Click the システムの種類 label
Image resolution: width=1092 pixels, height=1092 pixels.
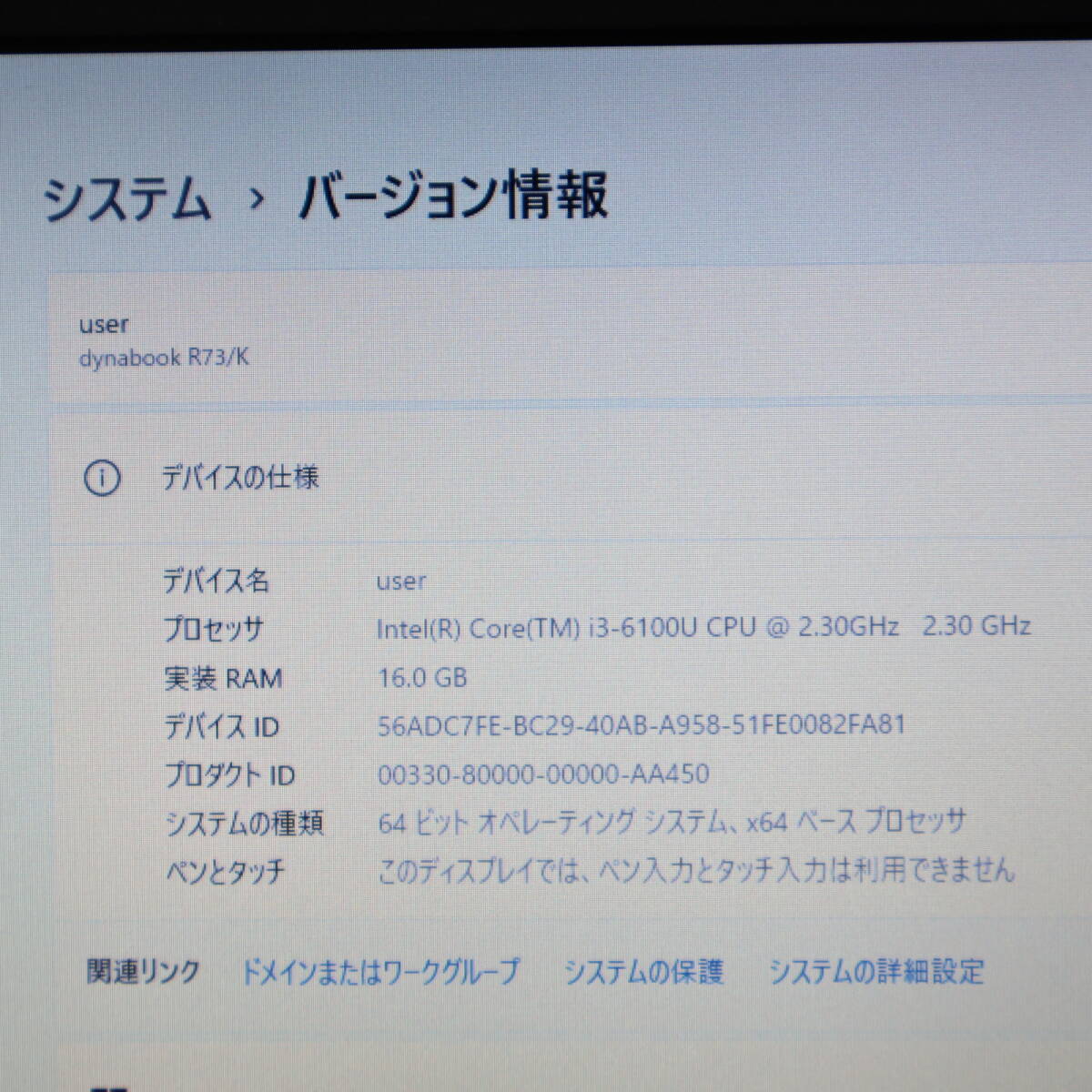(x=244, y=824)
